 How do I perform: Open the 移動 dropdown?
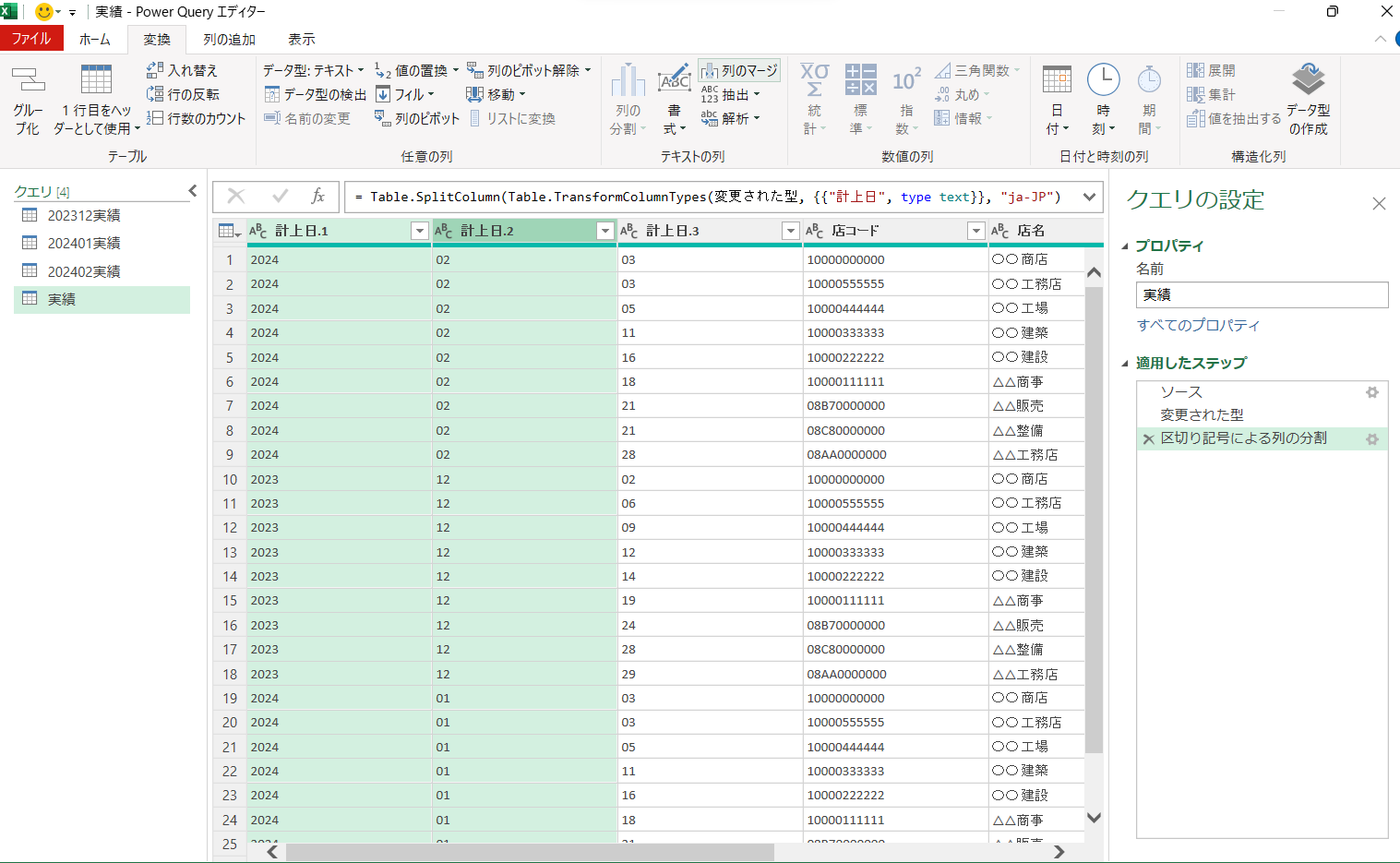tap(496, 94)
